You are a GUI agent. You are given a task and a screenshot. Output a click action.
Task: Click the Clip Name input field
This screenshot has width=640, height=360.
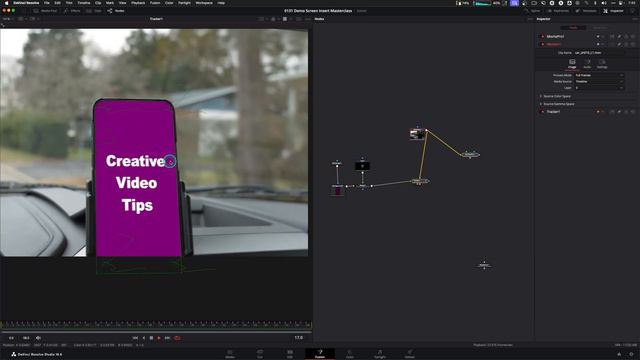click(x=599, y=53)
